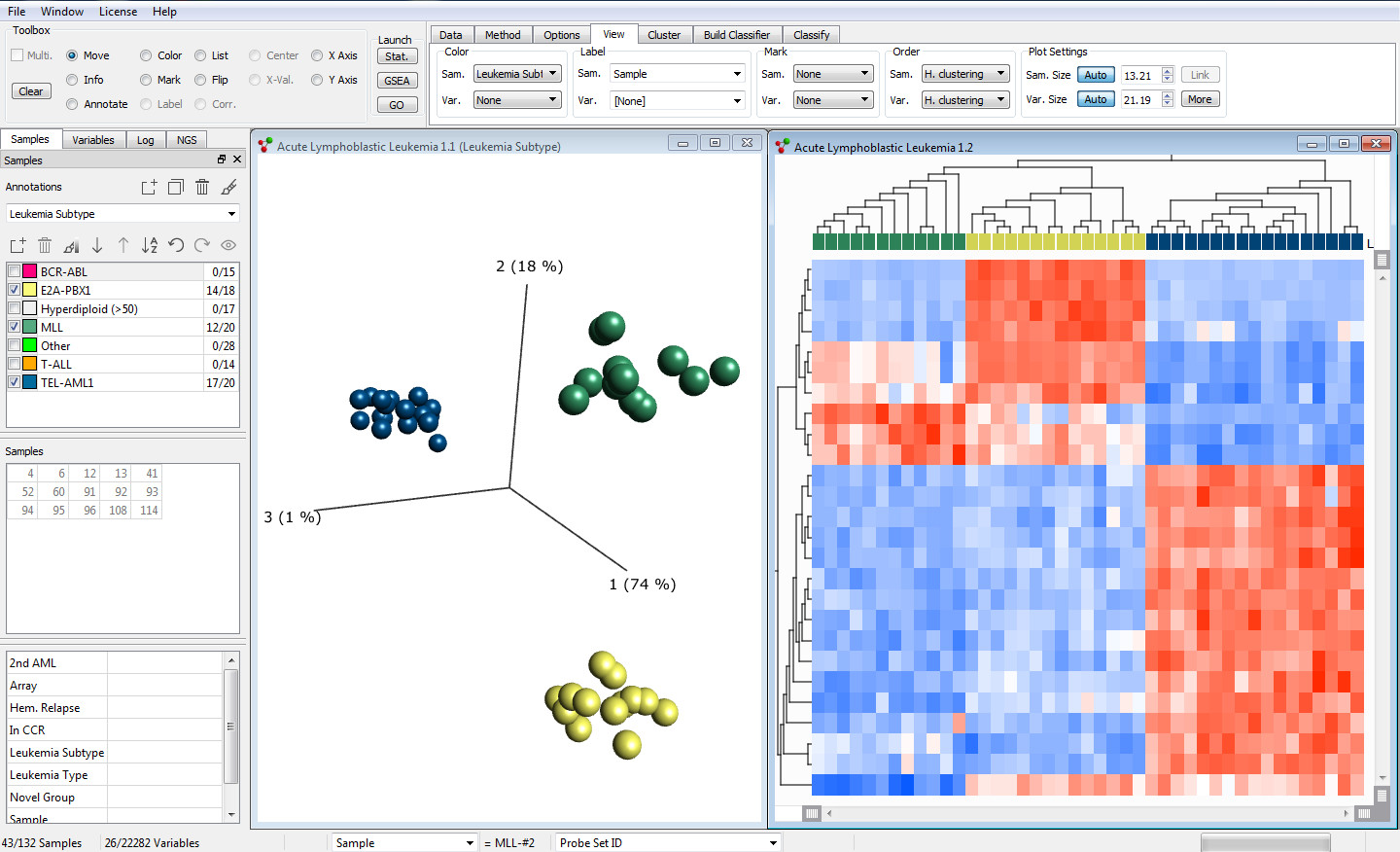Open the Window menu

click(62, 12)
